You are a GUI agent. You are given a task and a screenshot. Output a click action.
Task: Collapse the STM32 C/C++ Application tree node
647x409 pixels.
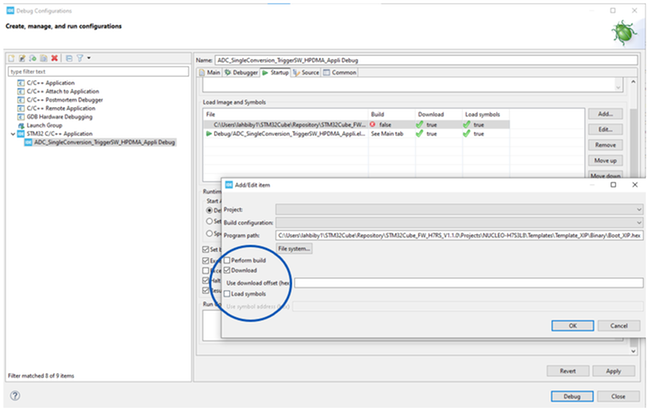[x=13, y=134]
